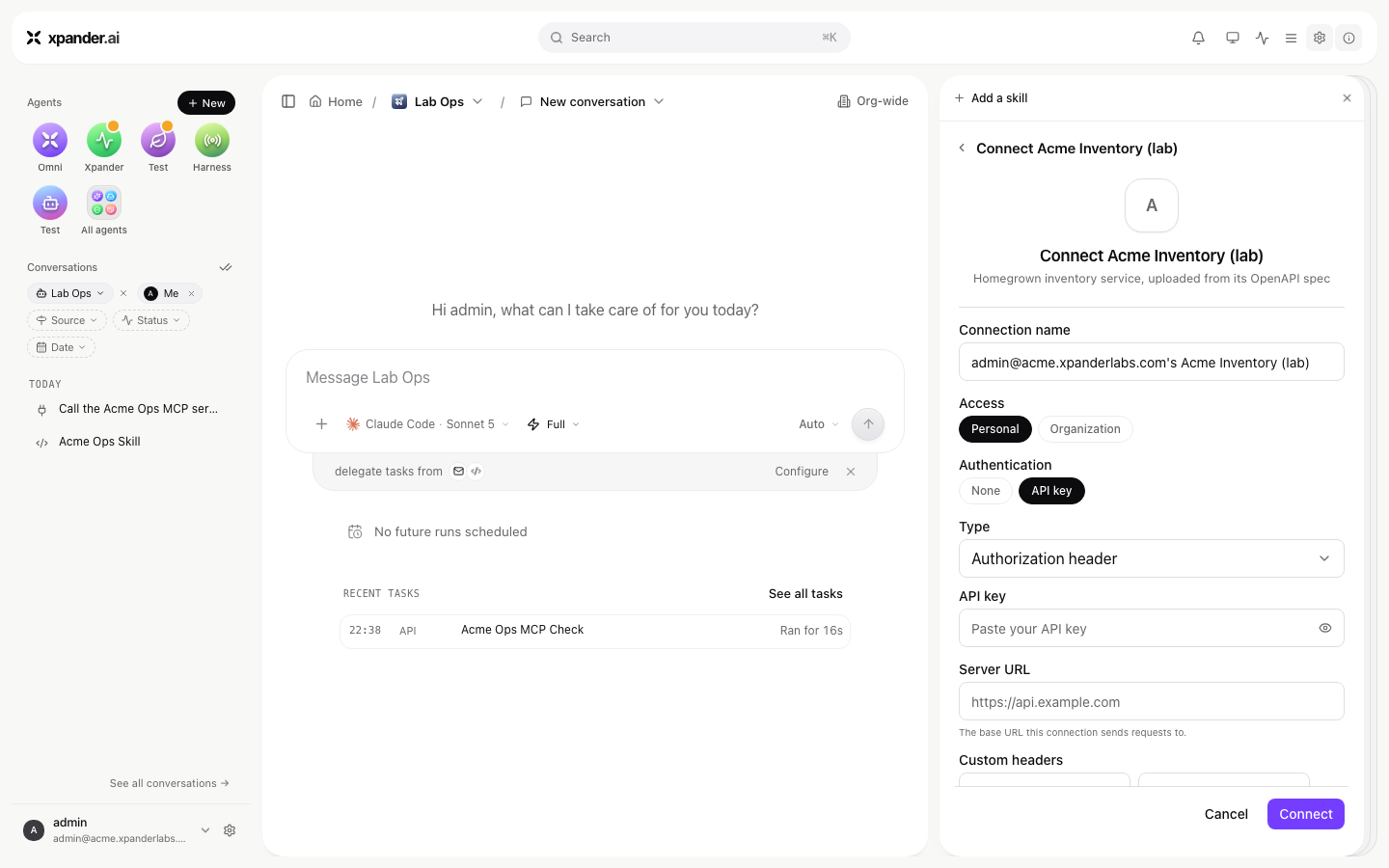The height and width of the screenshot is (868, 1389).
Task: Select Personal access option
Action: [x=995, y=429]
